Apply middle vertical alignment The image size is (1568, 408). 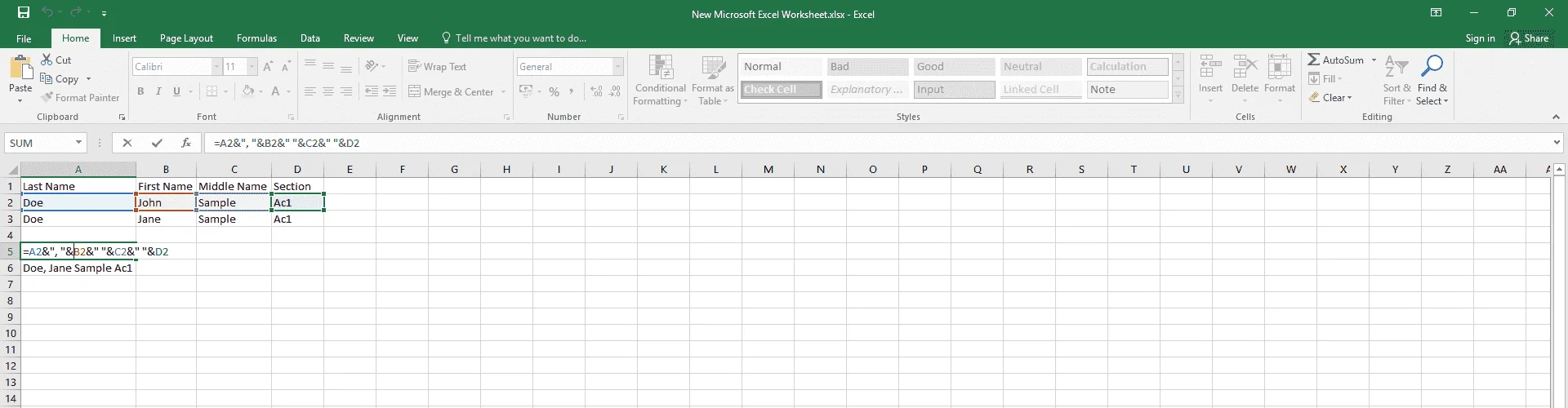pyautogui.click(x=327, y=67)
